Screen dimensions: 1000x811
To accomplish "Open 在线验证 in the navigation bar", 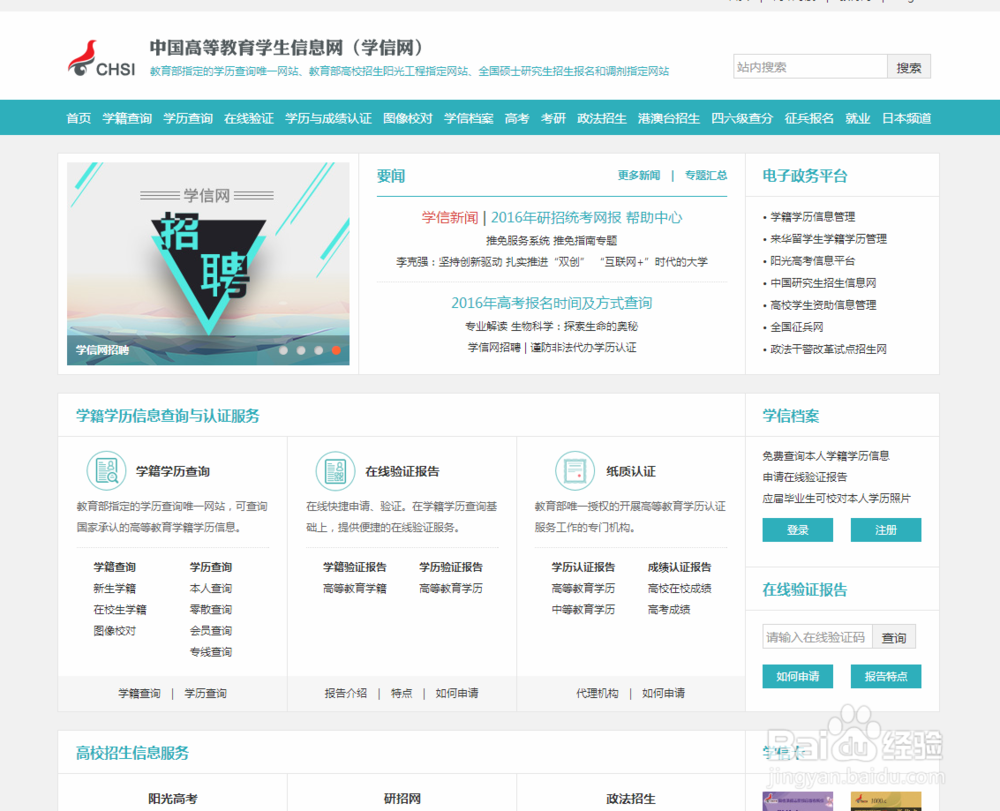I will (249, 118).
